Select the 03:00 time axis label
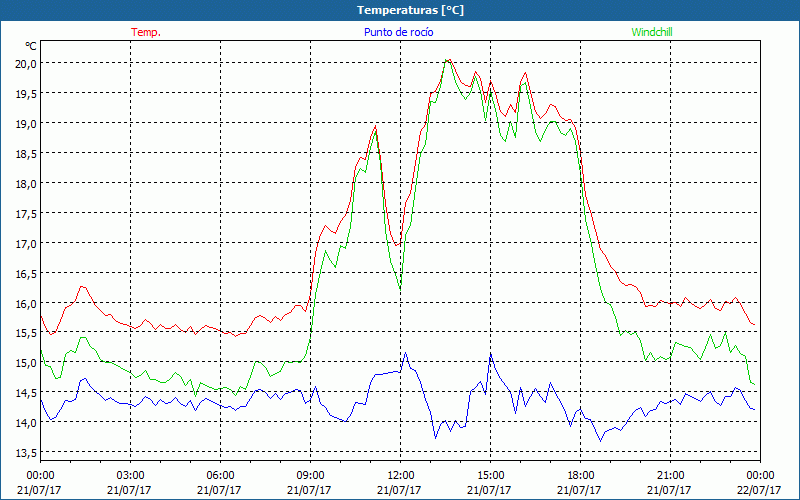Image resolution: width=800 pixels, height=500 pixels. coord(130,475)
